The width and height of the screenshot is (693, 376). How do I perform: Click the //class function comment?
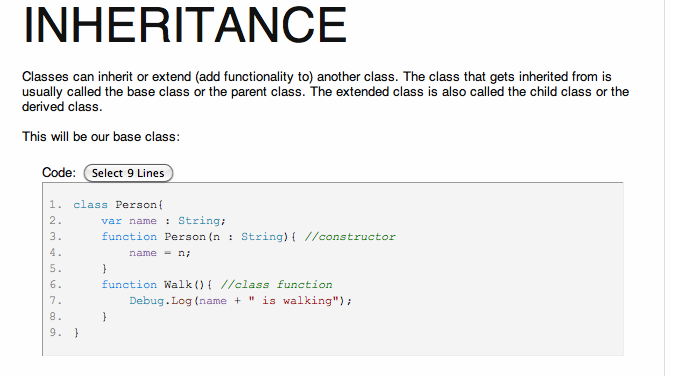(x=276, y=285)
